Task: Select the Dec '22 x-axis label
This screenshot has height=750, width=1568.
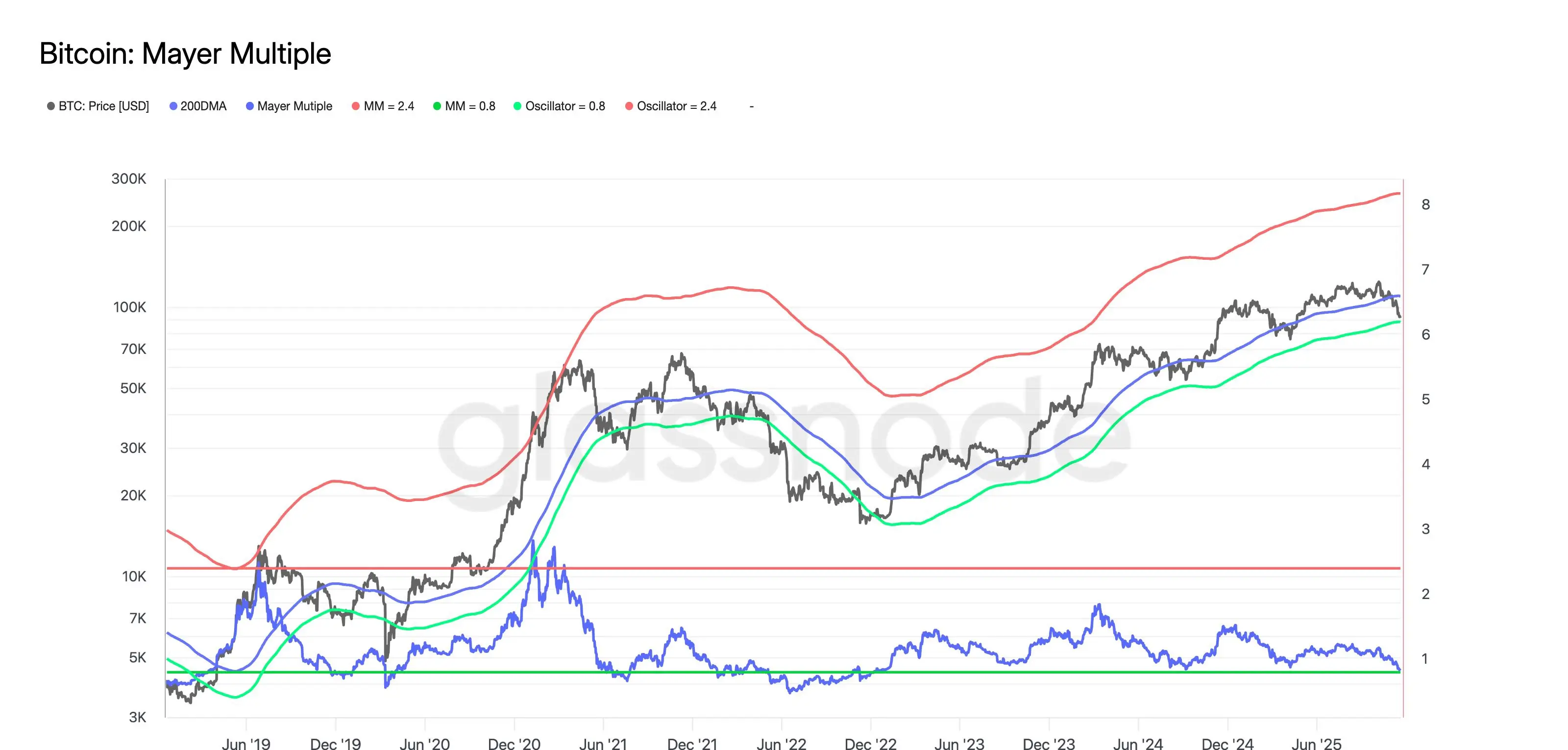Action: tap(870, 743)
